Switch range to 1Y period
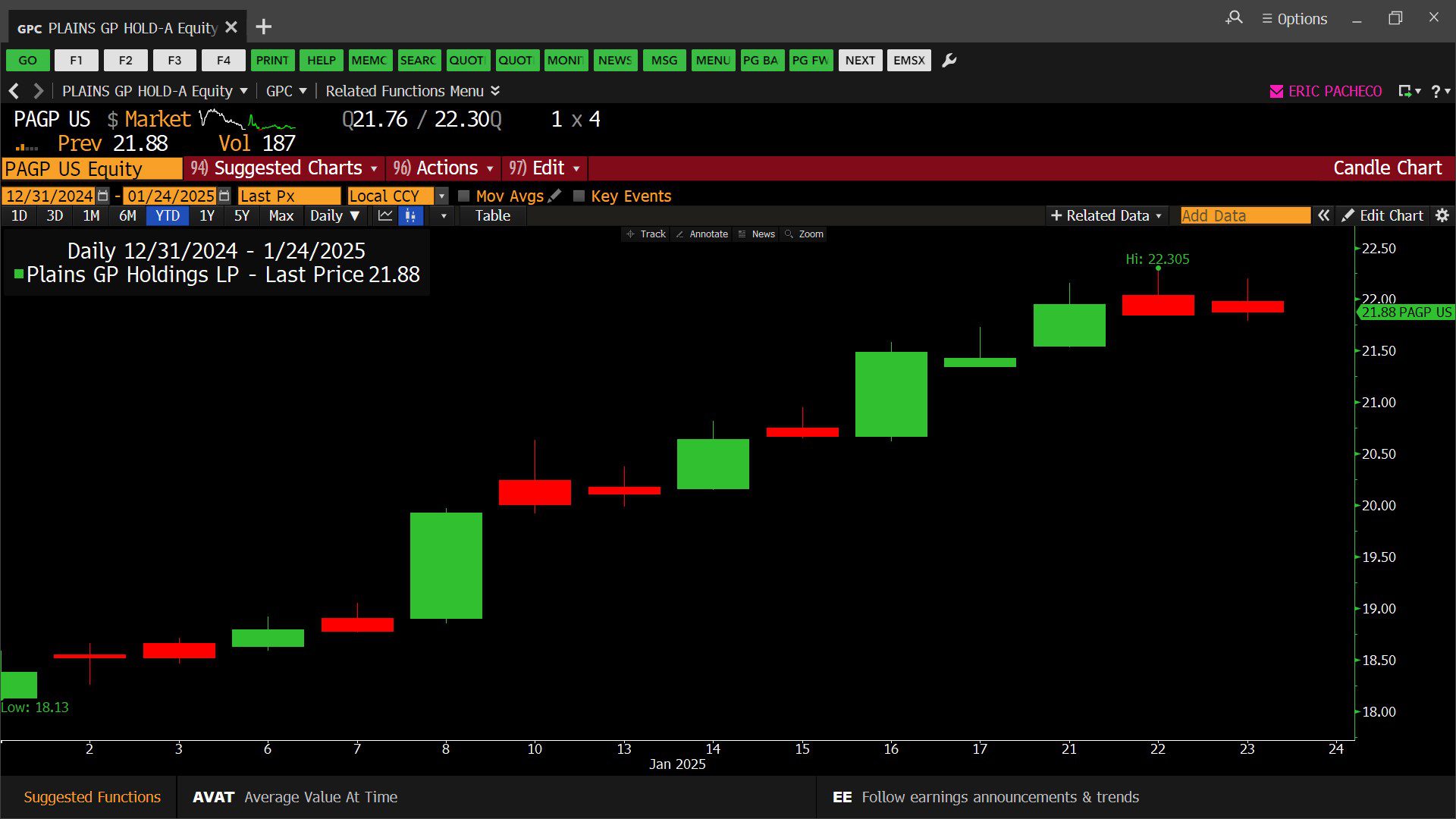The image size is (1456, 819). [x=206, y=216]
